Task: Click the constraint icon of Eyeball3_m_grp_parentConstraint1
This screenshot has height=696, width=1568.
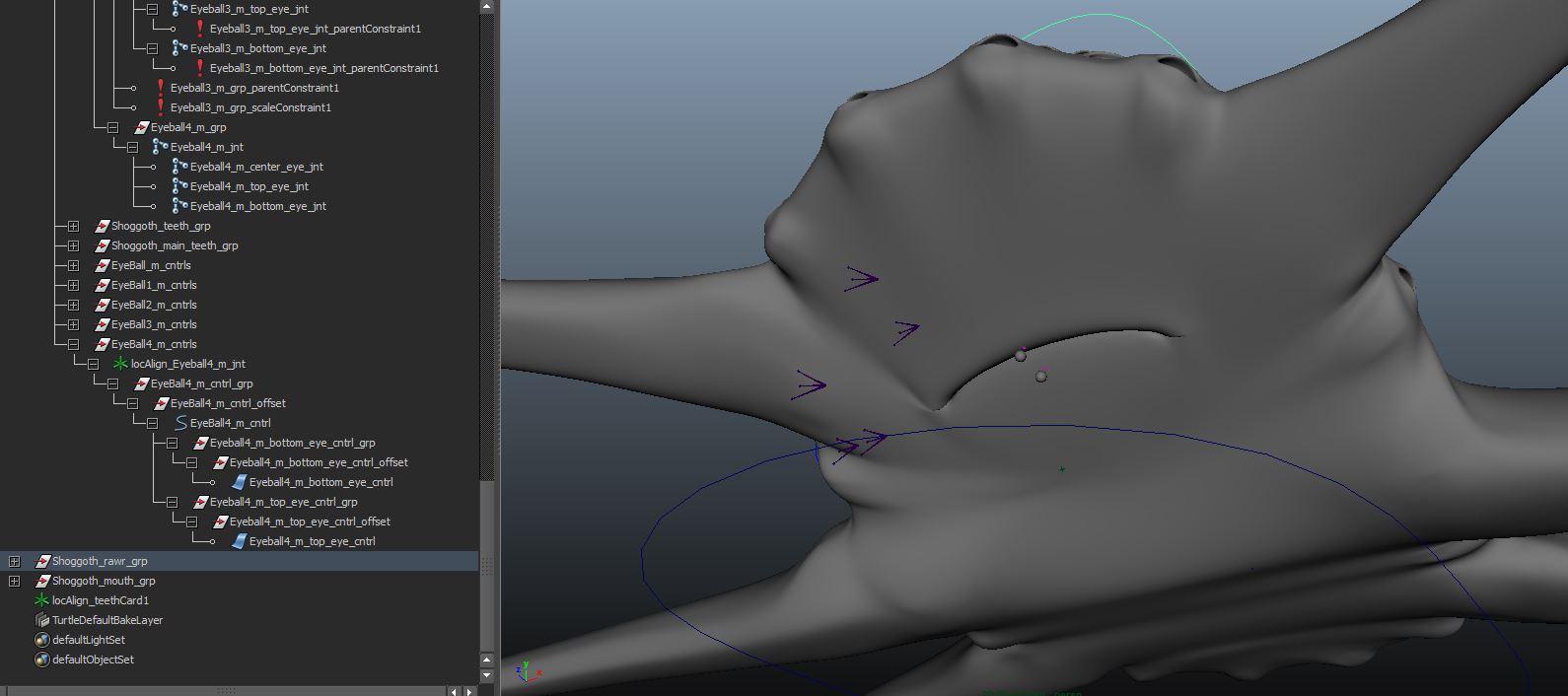Action: pyautogui.click(x=160, y=88)
